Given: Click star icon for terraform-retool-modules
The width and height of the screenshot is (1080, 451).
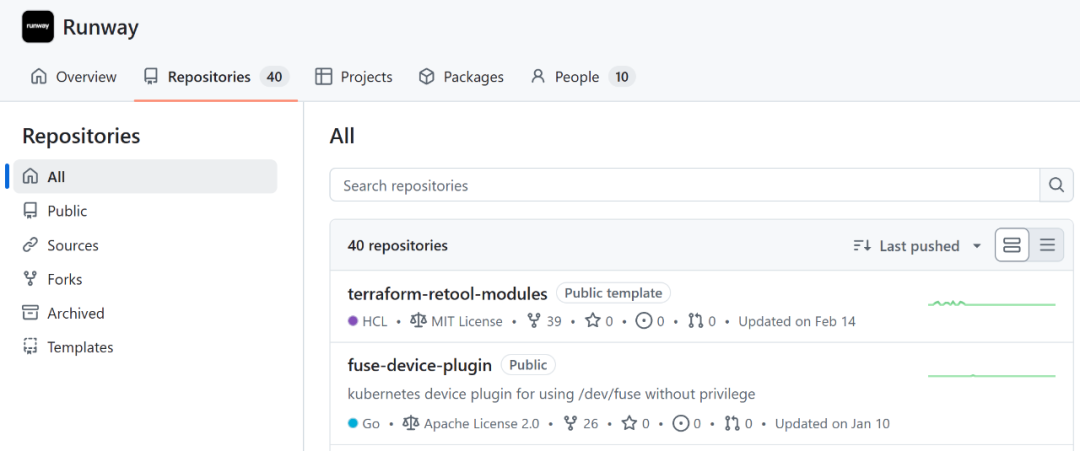Looking at the screenshot, I should (x=592, y=321).
